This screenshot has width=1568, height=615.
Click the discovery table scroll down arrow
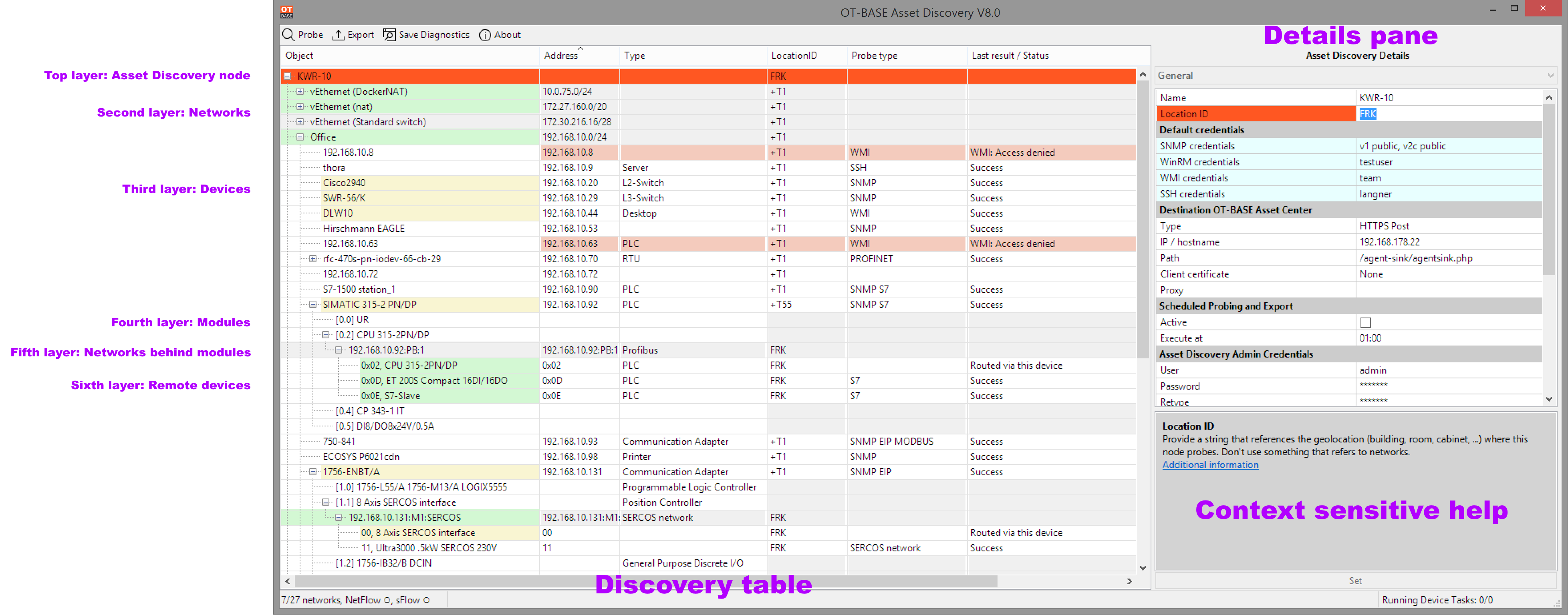(1143, 568)
